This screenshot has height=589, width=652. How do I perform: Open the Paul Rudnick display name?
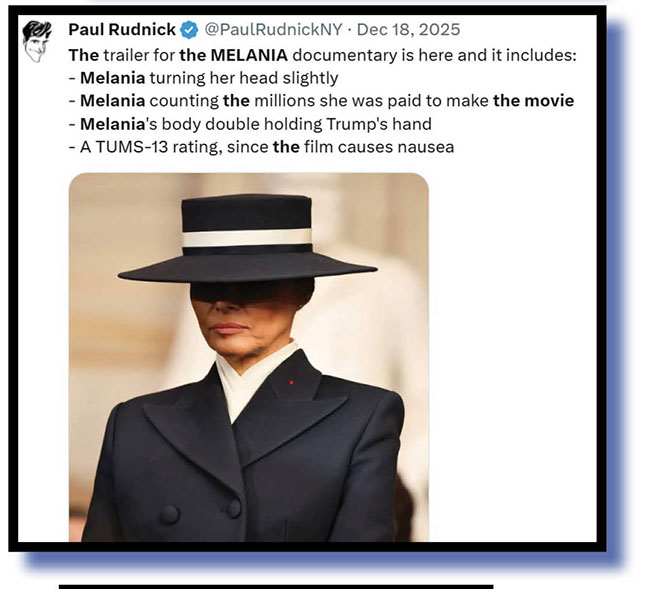(x=122, y=30)
